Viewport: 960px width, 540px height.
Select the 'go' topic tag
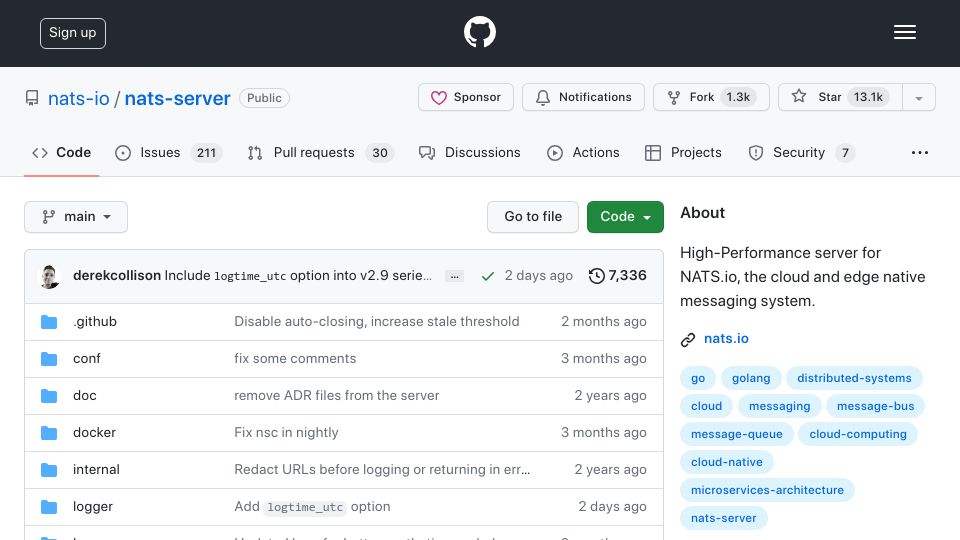point(698,378)
